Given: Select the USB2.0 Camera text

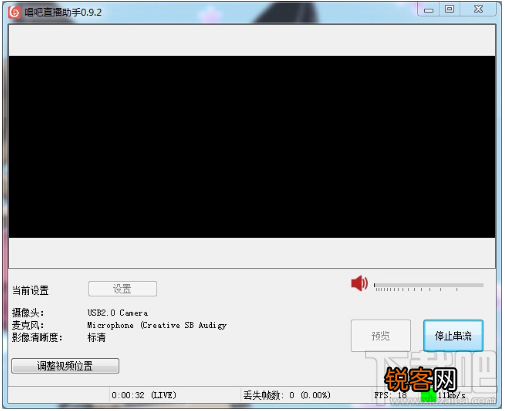Looking at the screenshot, I should pos(118,313).
